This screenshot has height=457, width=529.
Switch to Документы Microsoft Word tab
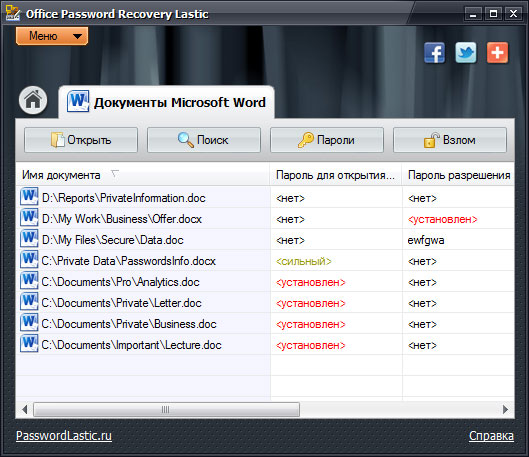pos(167,102)
